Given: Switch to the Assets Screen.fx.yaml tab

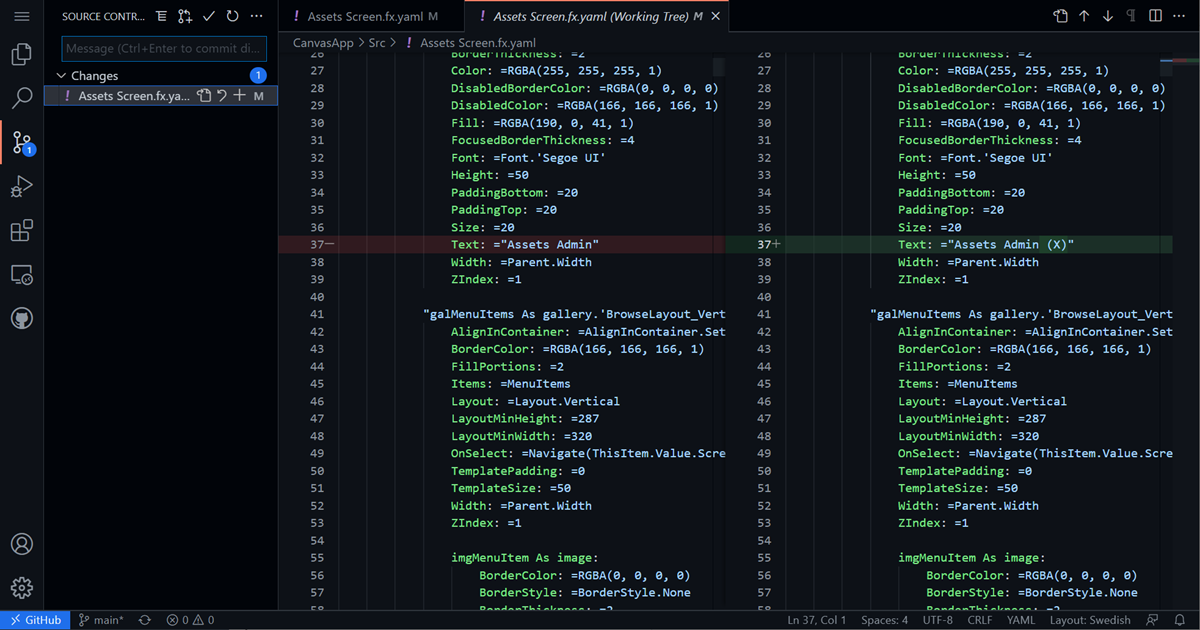Looking at the screenshot, I should [x=372, y=17].
